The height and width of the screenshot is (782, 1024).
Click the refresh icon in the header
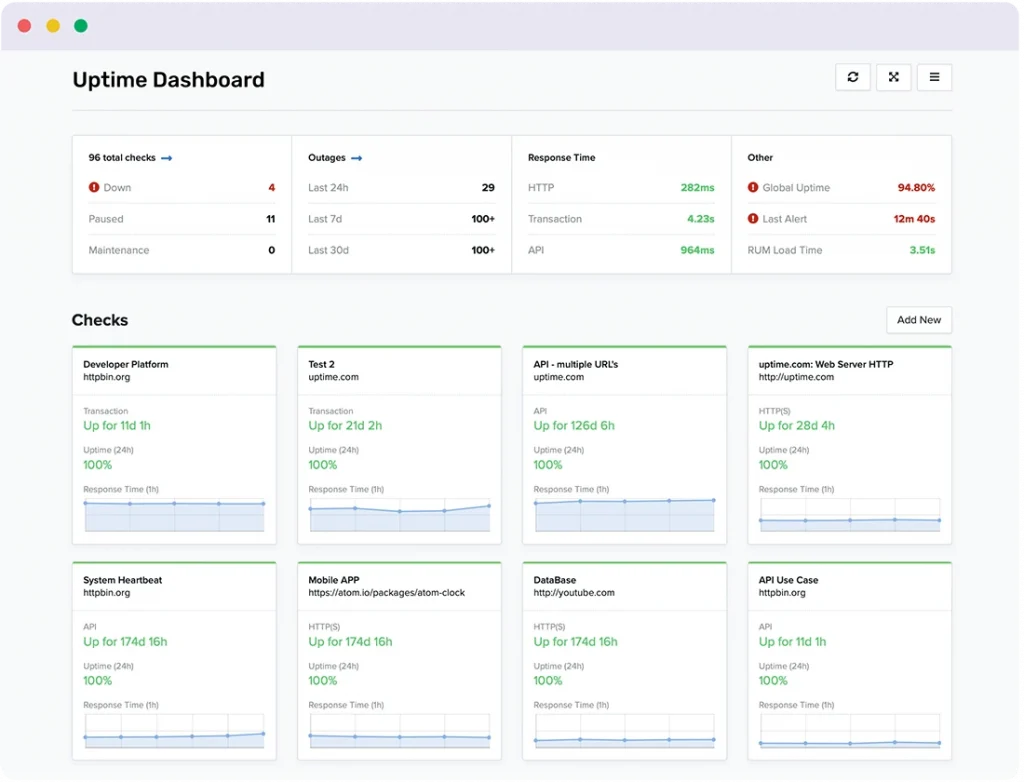pos(853,77)
